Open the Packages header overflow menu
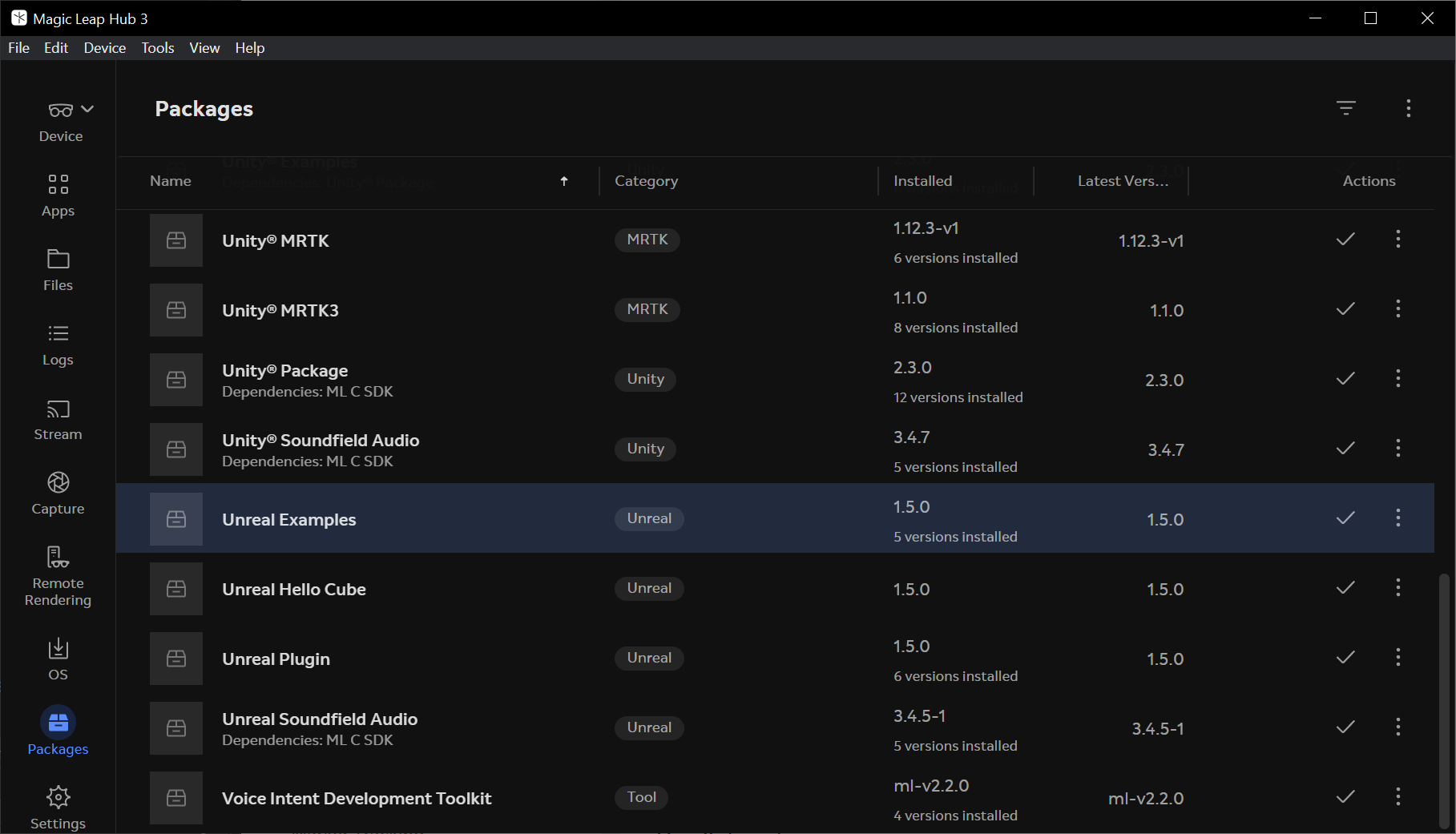The height and width of the screenshot is (834, 1456). click(1408, 108)
